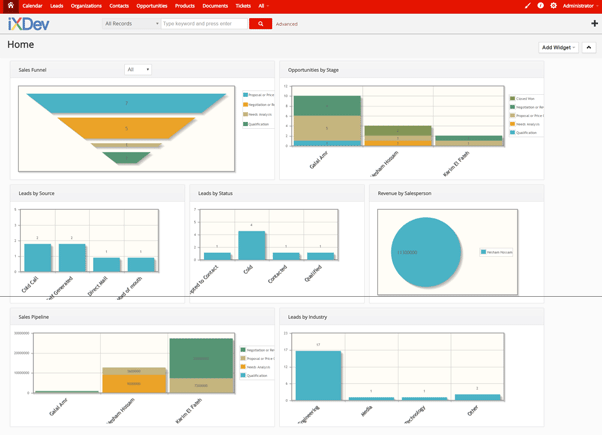Open the Add Widget dropdown
The height and width of the screenshot is (435, 602).
[558, 48]
